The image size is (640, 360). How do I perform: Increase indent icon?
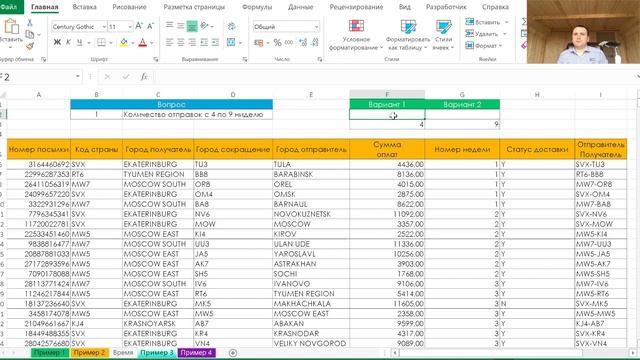[x=215, y=42]
